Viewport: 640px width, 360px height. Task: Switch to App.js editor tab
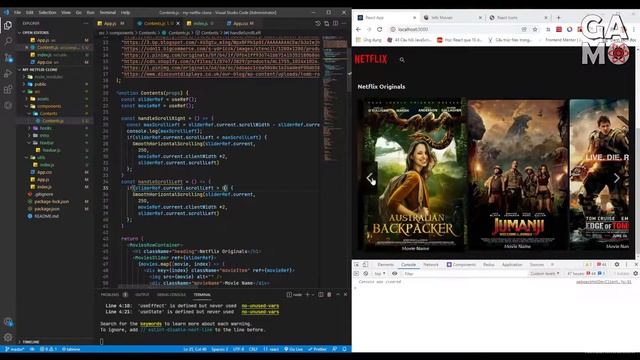(x=111, y=23)
